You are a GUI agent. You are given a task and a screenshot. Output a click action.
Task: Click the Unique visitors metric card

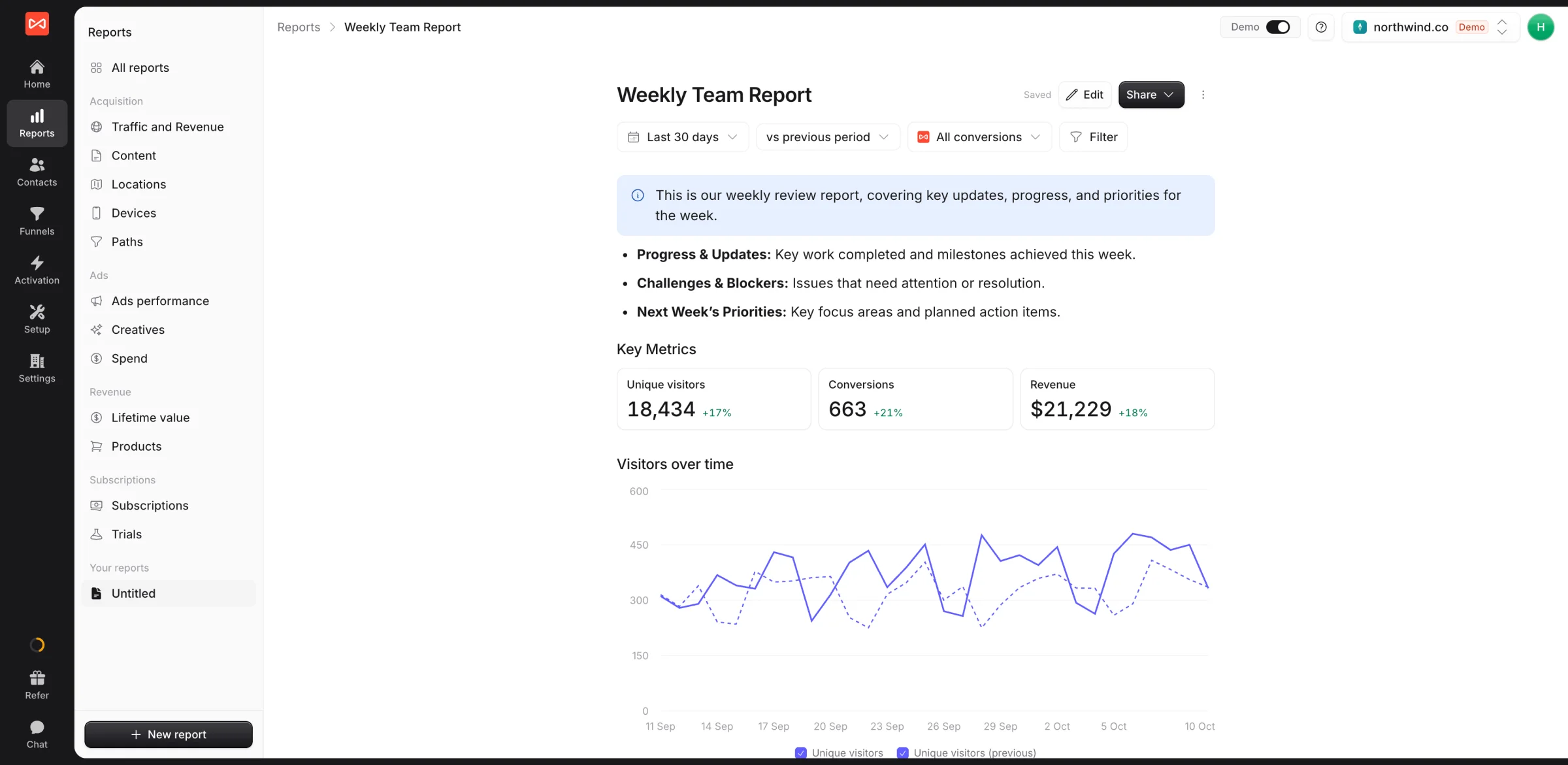[713, 399]
